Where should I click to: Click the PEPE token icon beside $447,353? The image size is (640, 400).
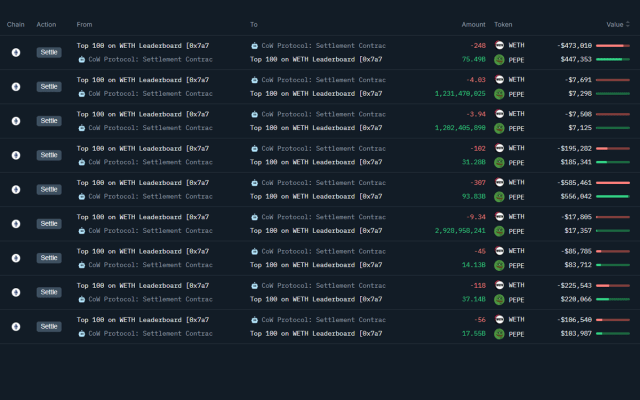[499, 60]
